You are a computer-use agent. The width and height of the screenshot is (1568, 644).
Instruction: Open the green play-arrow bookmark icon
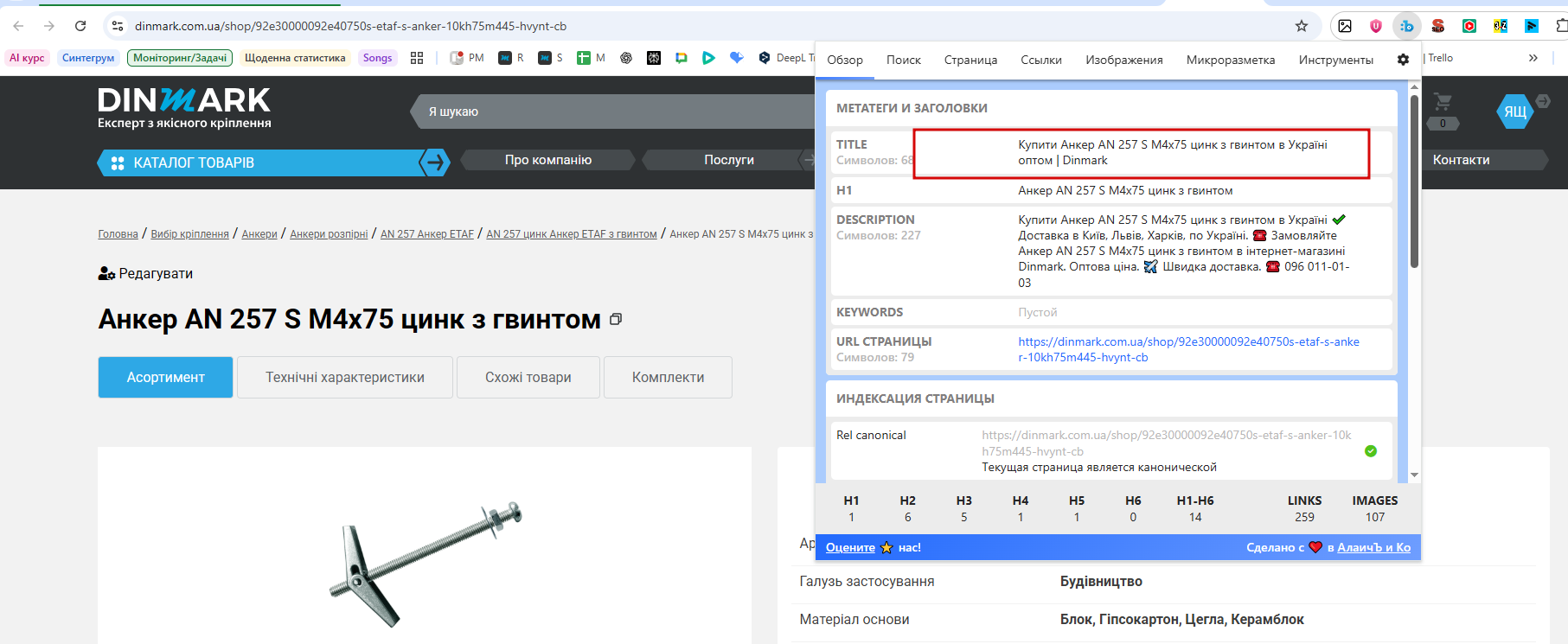point(708,58)
